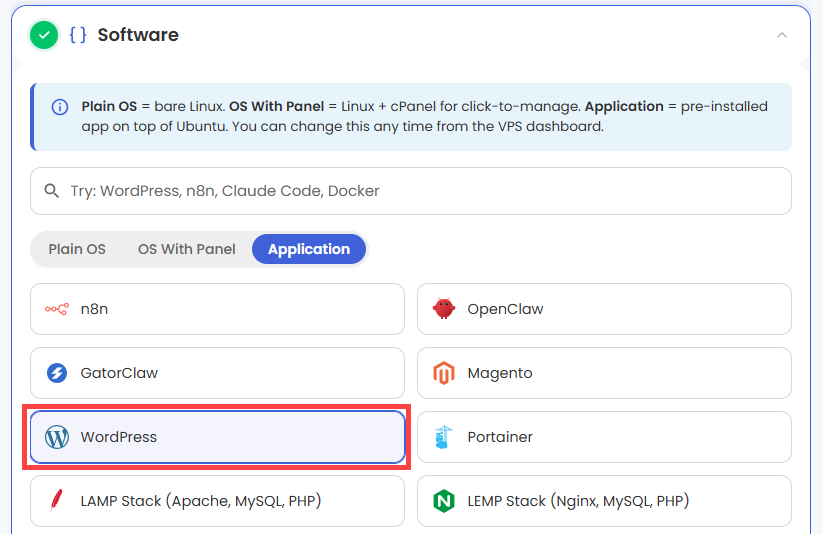
Task: Pick the GatorClaw application option
Action: pos(217,373)
